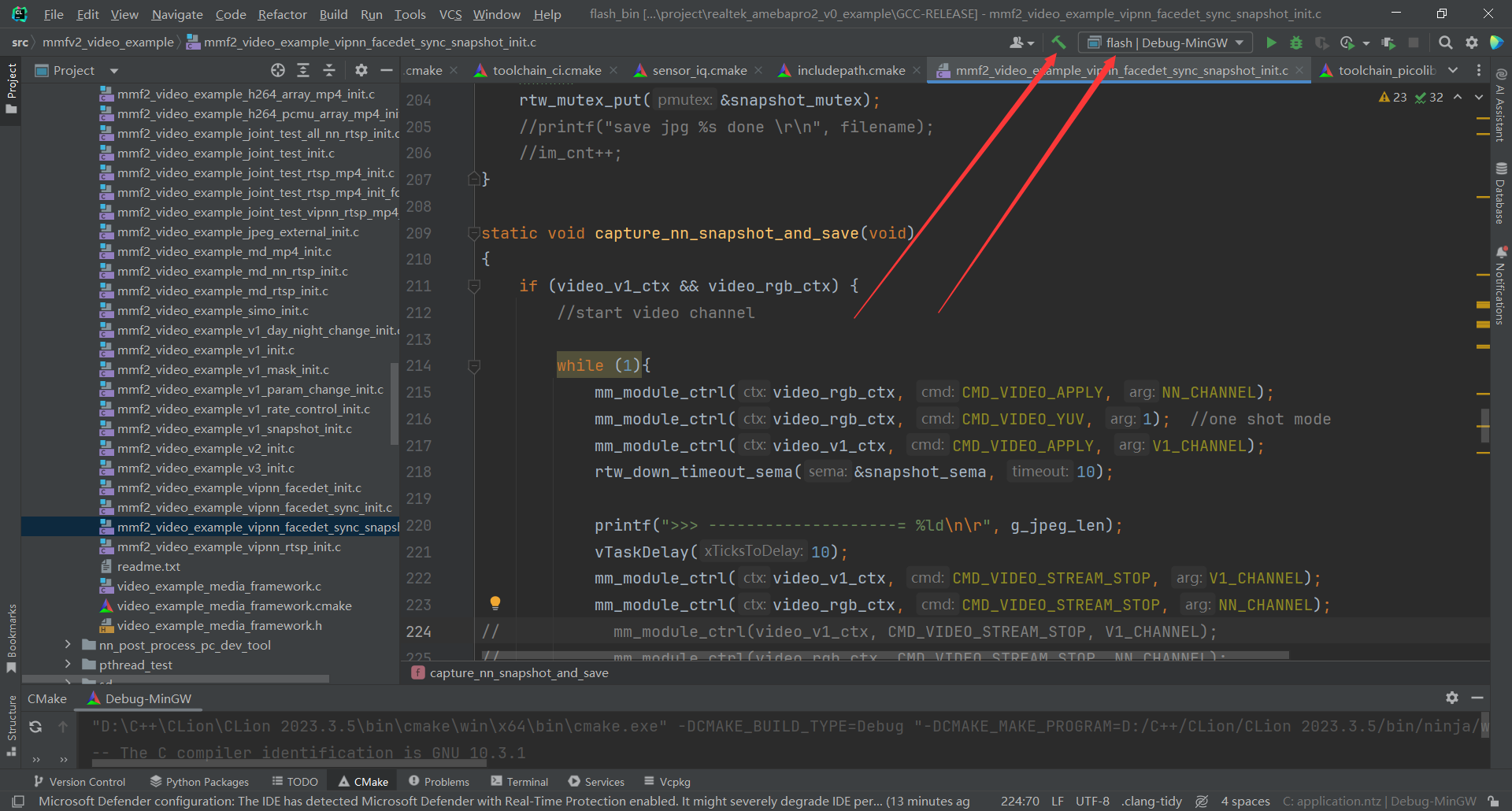Open the Terminal tool window
Screen dimensions: 1512x811
519,782
